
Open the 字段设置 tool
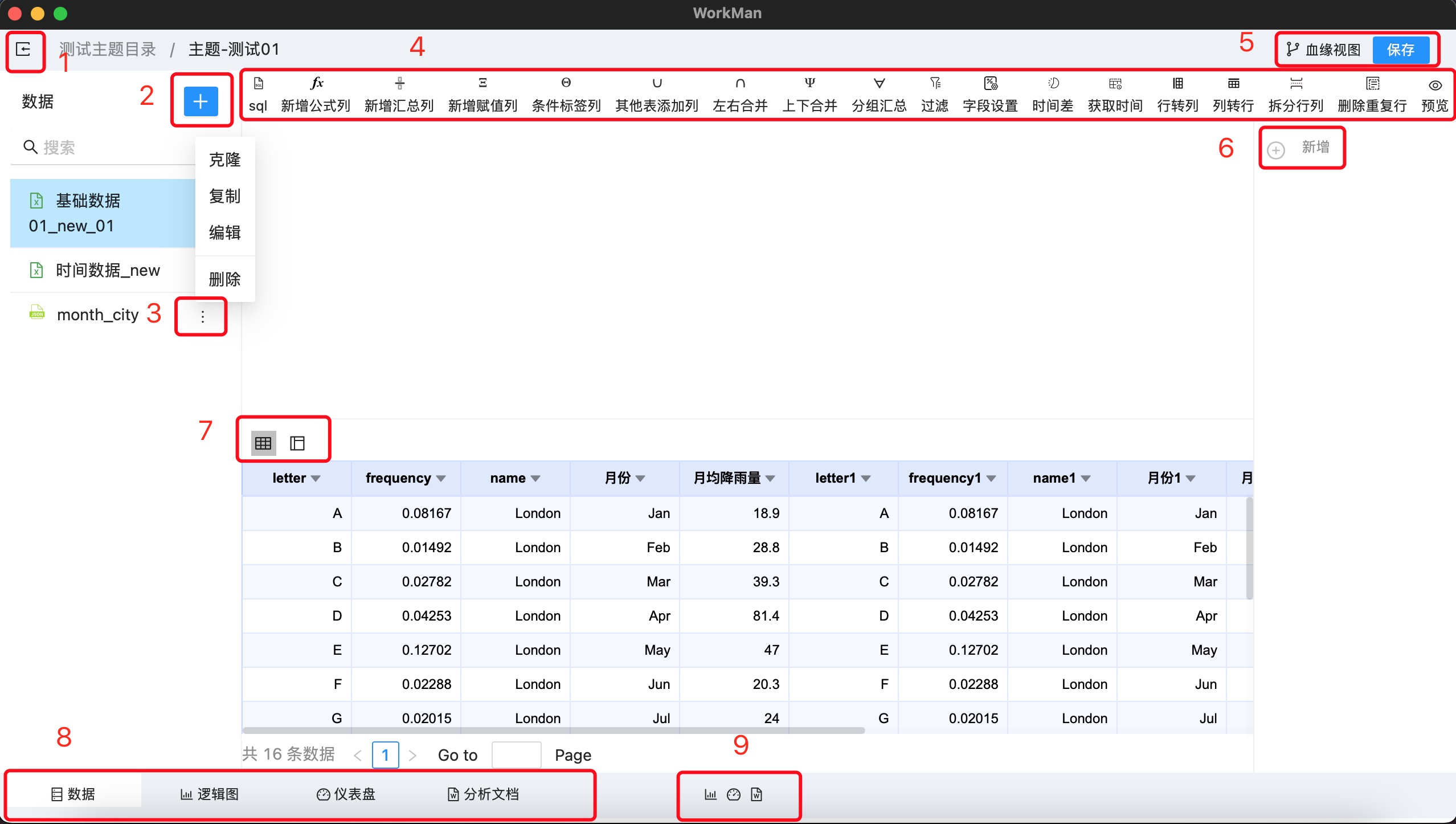pyautogui.click(x=990, y=96)
